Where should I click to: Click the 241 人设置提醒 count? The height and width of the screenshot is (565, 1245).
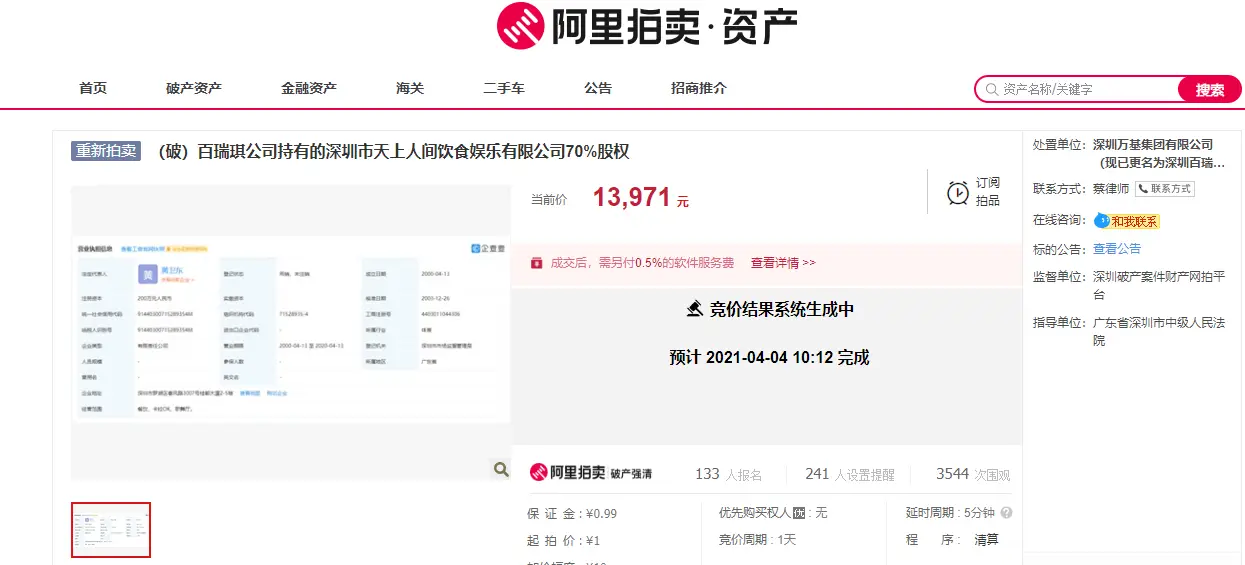850,474
